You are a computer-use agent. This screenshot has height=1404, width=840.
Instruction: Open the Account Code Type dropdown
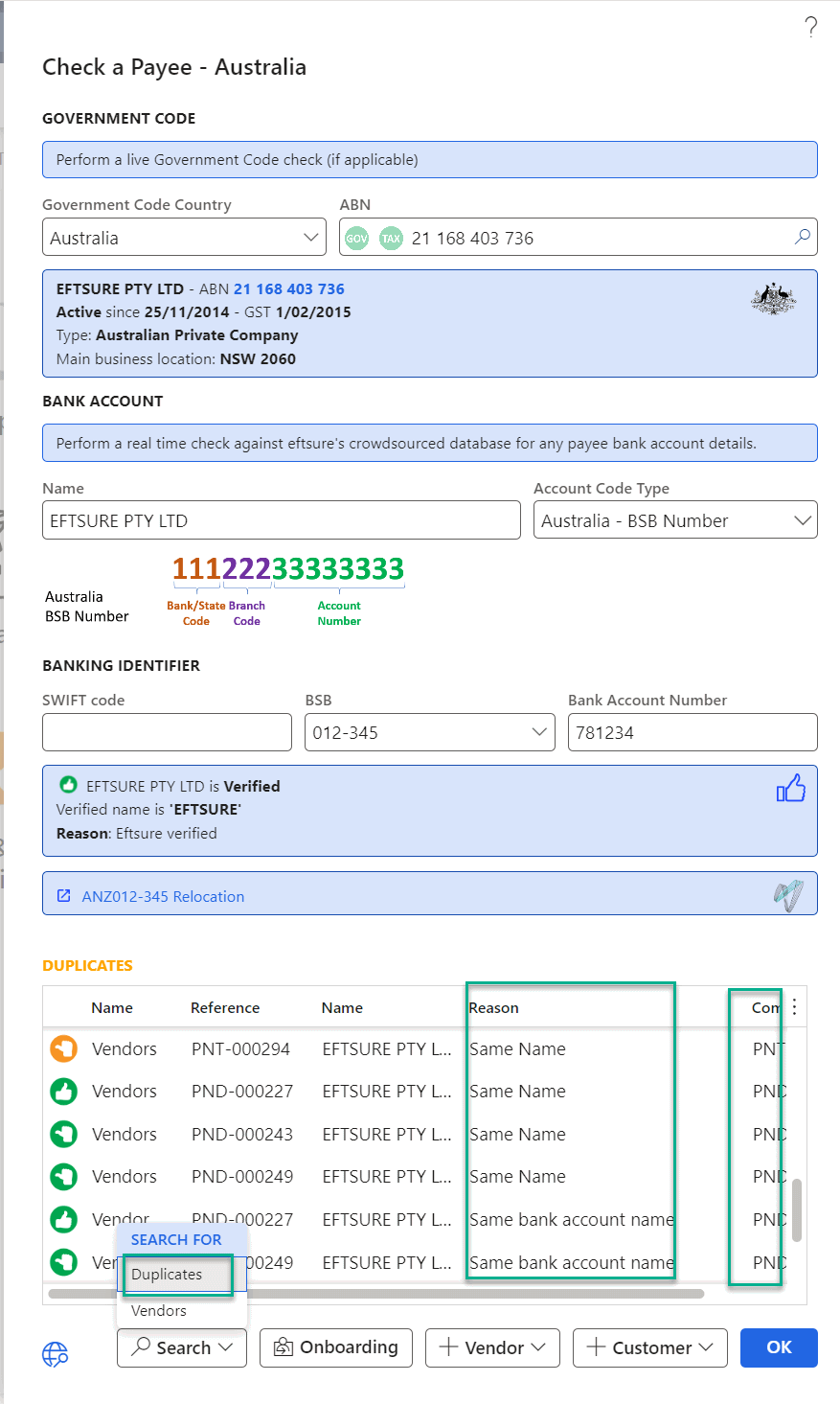675,520
